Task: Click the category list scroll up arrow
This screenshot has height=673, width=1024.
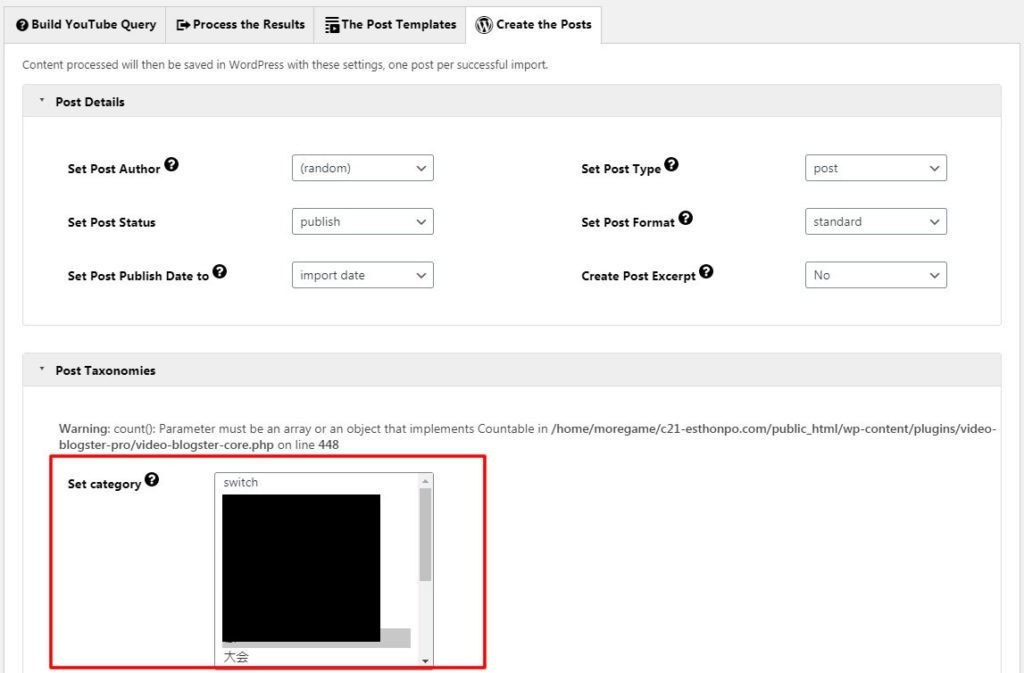Action: coord(425,481)
